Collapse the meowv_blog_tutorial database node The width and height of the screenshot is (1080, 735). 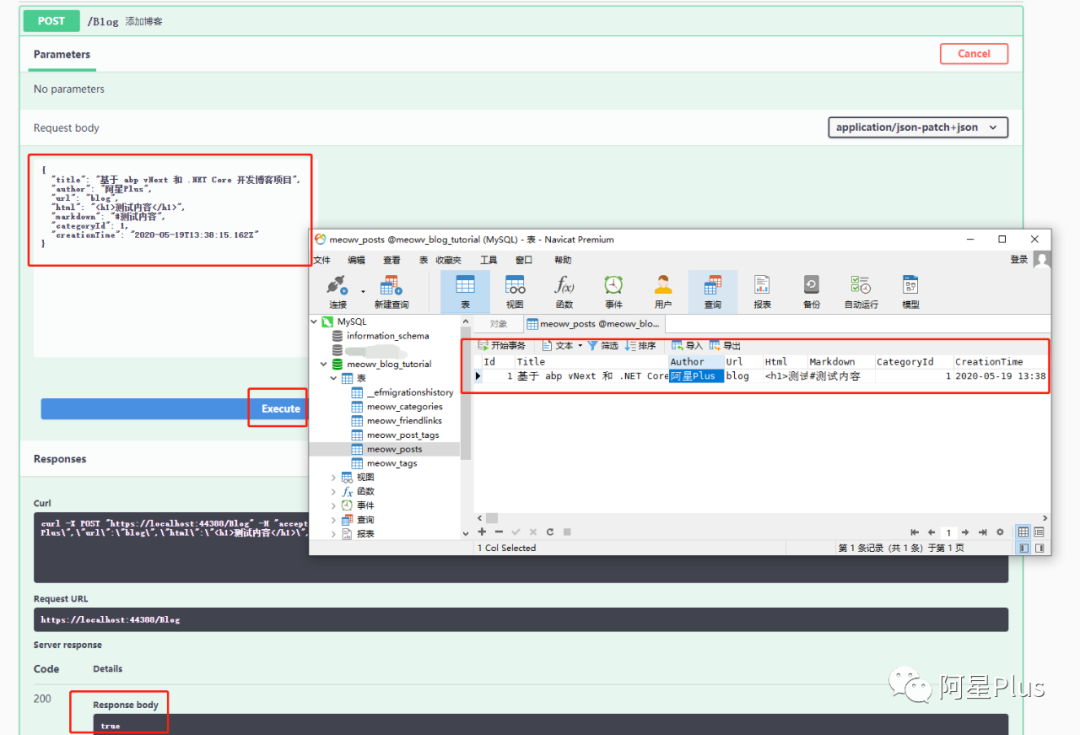[x=324, y=364]
